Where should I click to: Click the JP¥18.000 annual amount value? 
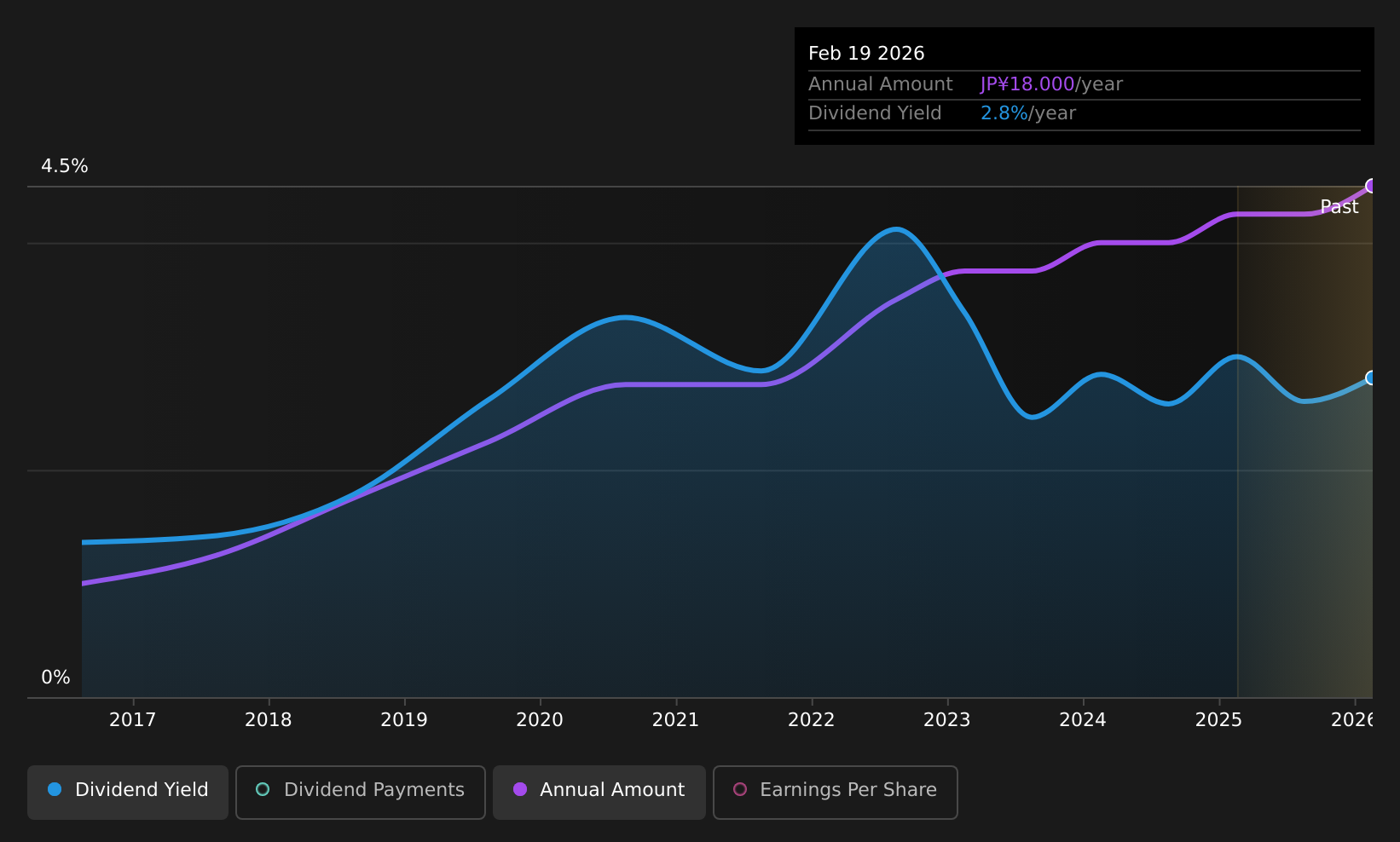coord(1027,84)
